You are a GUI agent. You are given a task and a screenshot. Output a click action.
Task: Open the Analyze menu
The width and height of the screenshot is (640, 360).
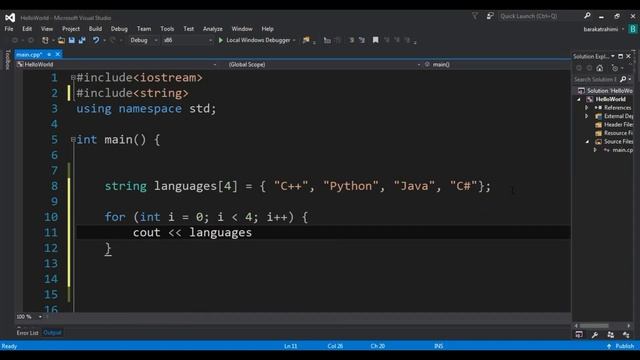click(213, 29)
